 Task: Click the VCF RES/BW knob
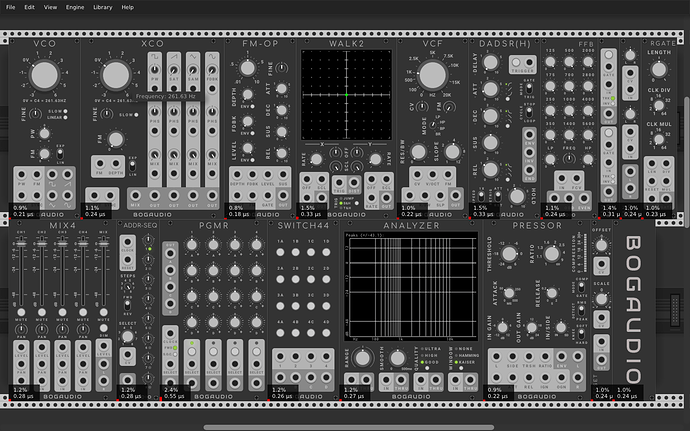click(x=418, y=151)
